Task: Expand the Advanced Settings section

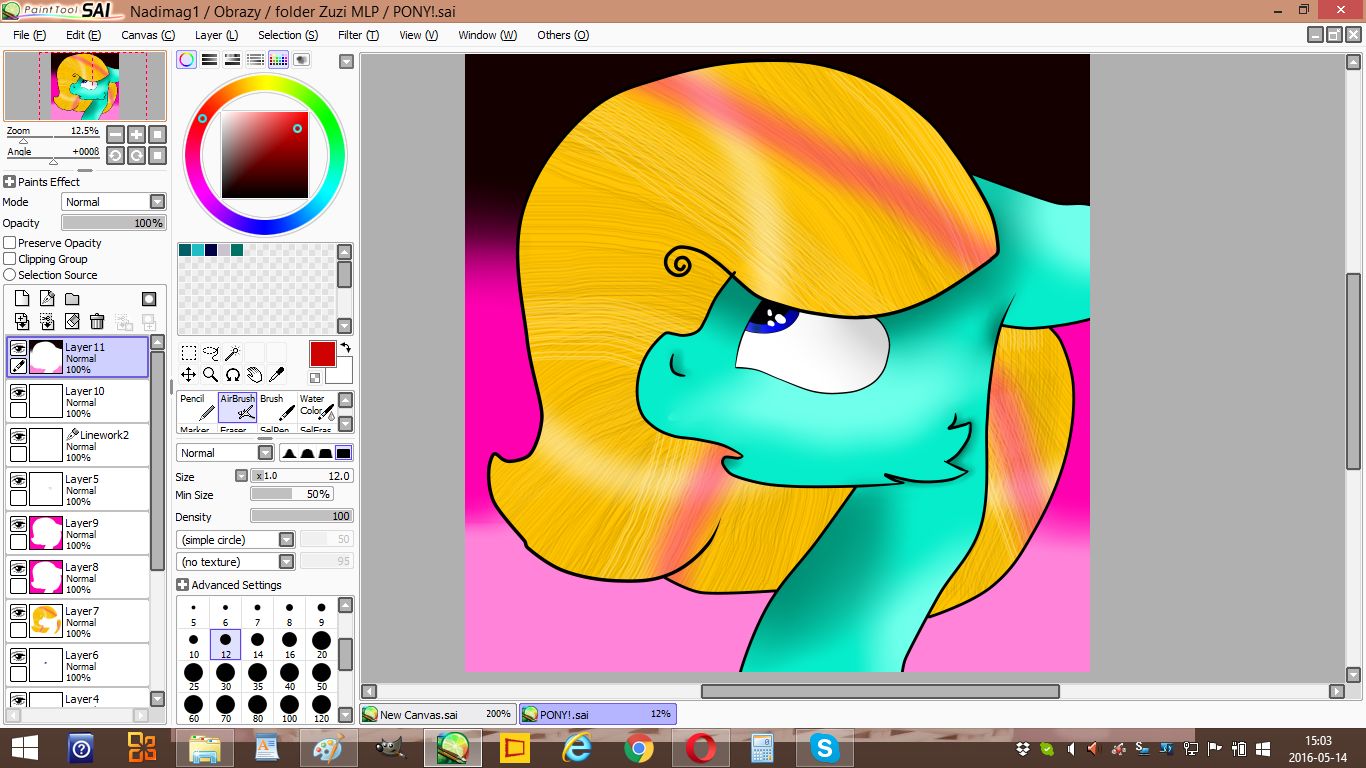Action: [x=183, y=585]
